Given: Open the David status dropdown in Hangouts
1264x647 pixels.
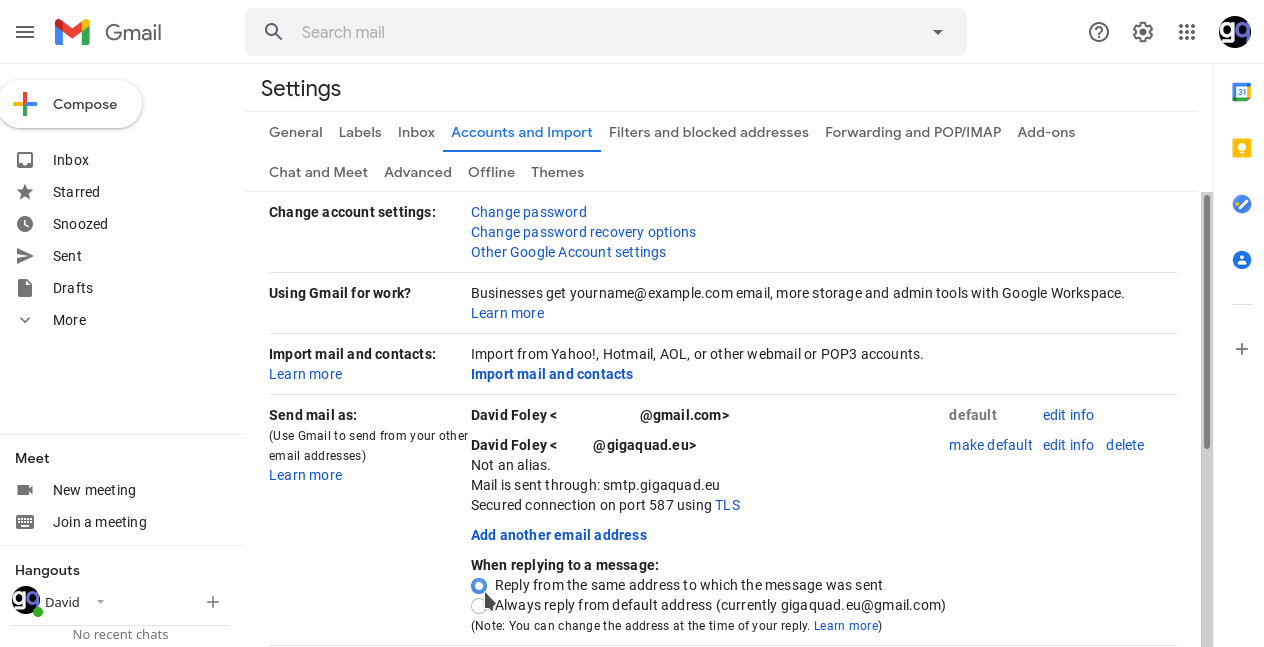Looking at the screenshot, I should pos(99,601).
